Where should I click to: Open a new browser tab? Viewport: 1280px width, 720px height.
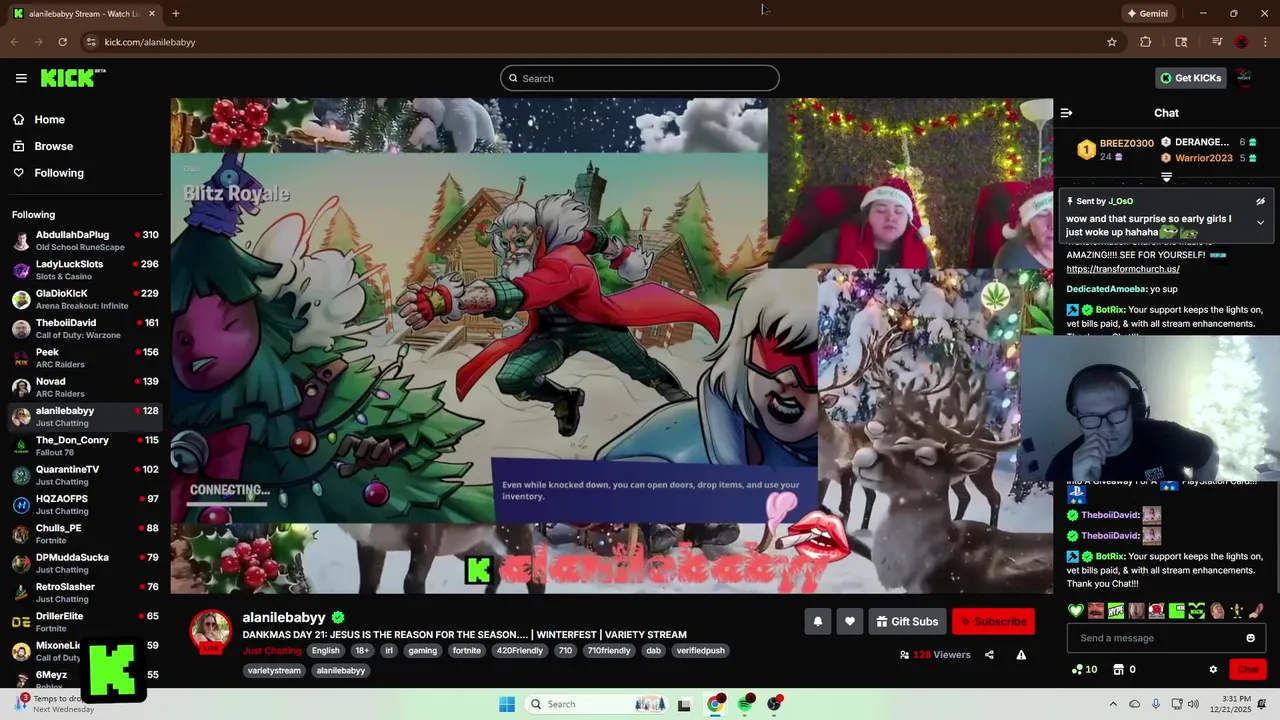click(x=176, y=14)
